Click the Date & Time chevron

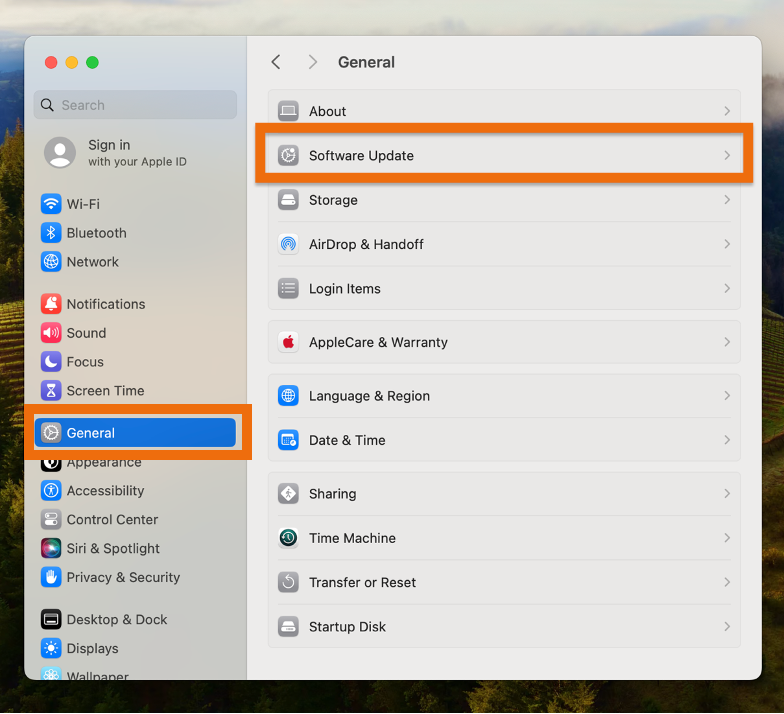727,440
